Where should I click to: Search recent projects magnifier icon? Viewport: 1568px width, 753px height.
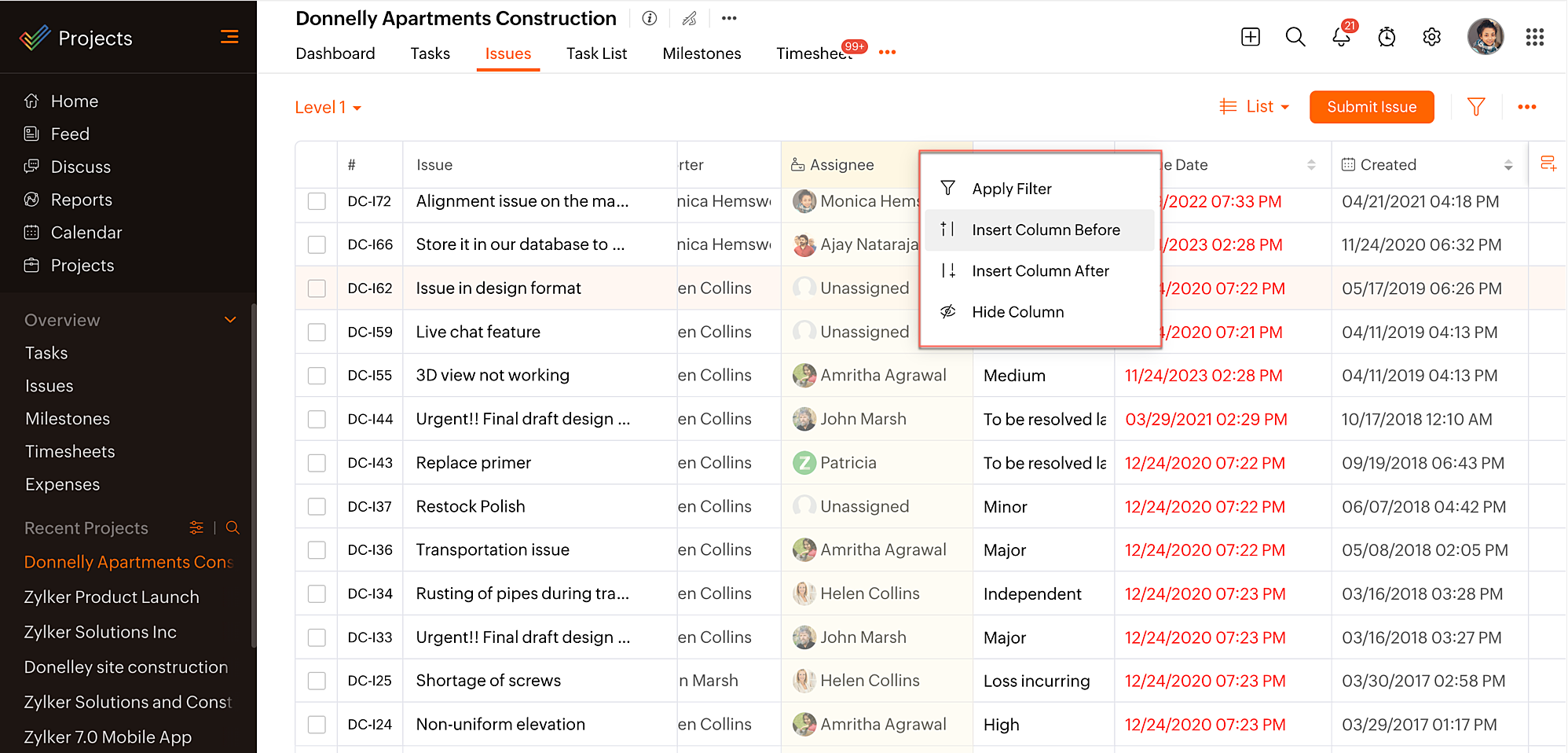click(233, 527)
